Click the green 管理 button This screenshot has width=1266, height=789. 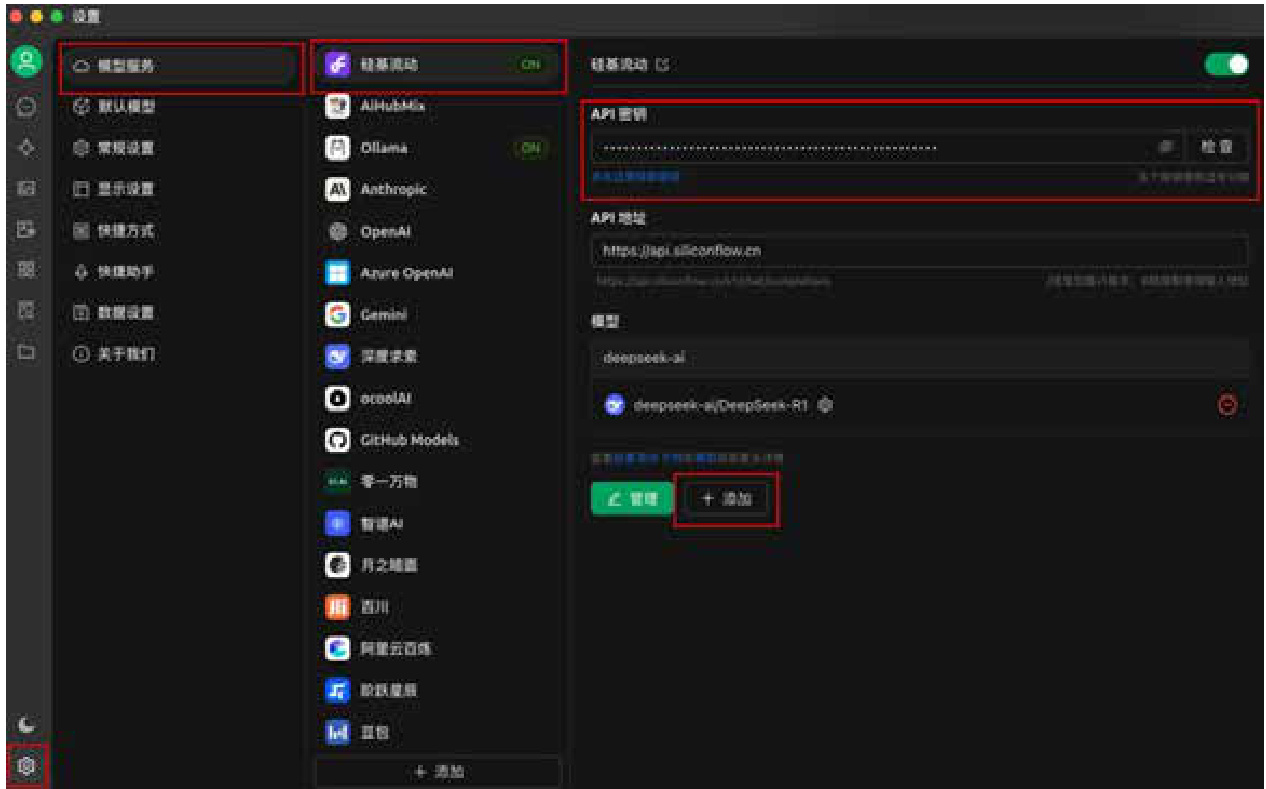pos(632,498)
